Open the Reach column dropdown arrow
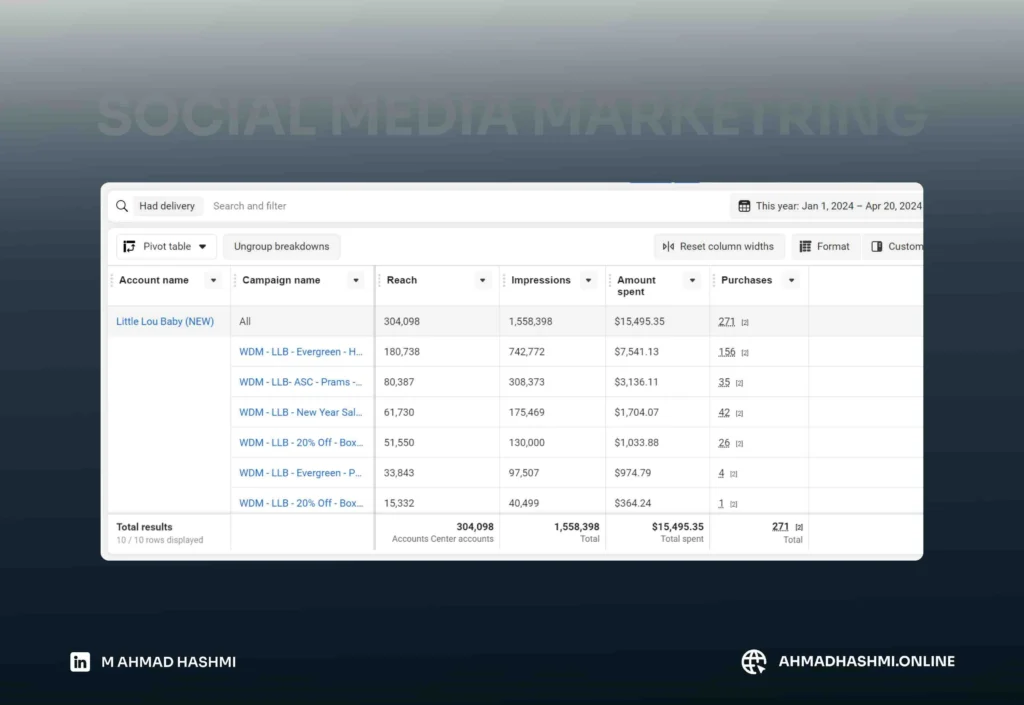The image size is (1024, 705). (482, 281)
